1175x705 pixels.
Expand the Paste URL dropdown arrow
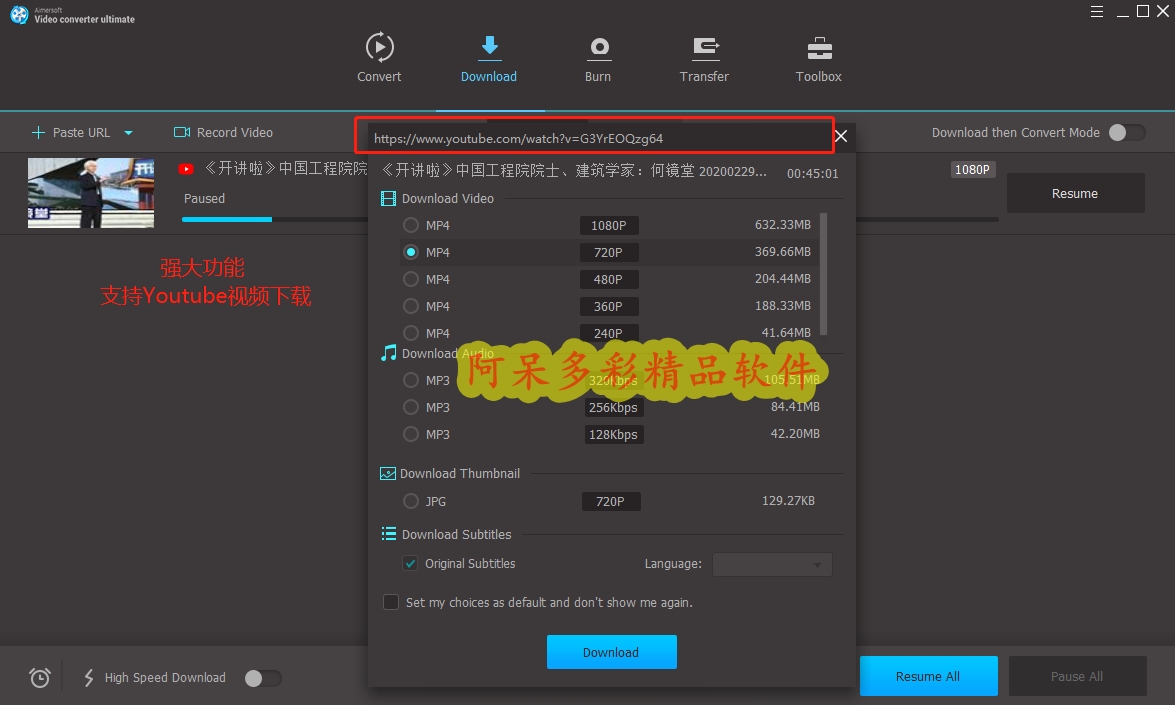coord(128,133)
